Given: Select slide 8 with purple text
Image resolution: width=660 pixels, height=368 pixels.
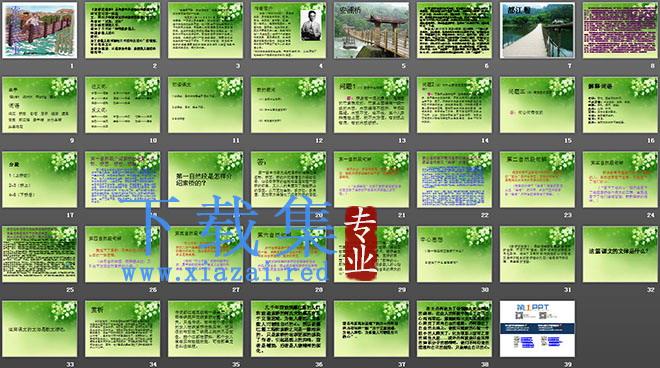Looking at the screenshot, I should pyautogui.click(x=620, y=30).
